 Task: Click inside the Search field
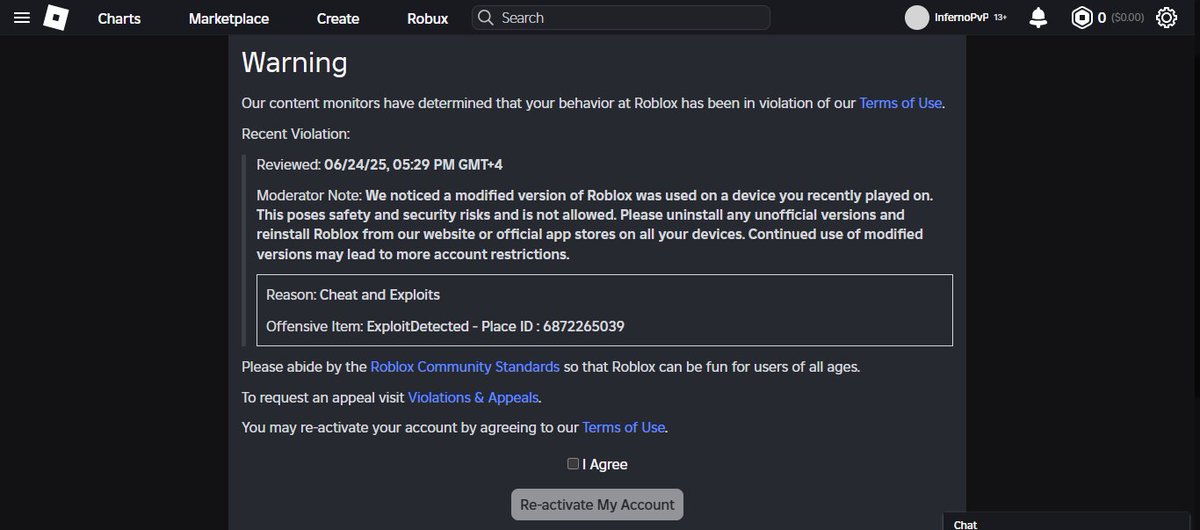tap(621, 18)
